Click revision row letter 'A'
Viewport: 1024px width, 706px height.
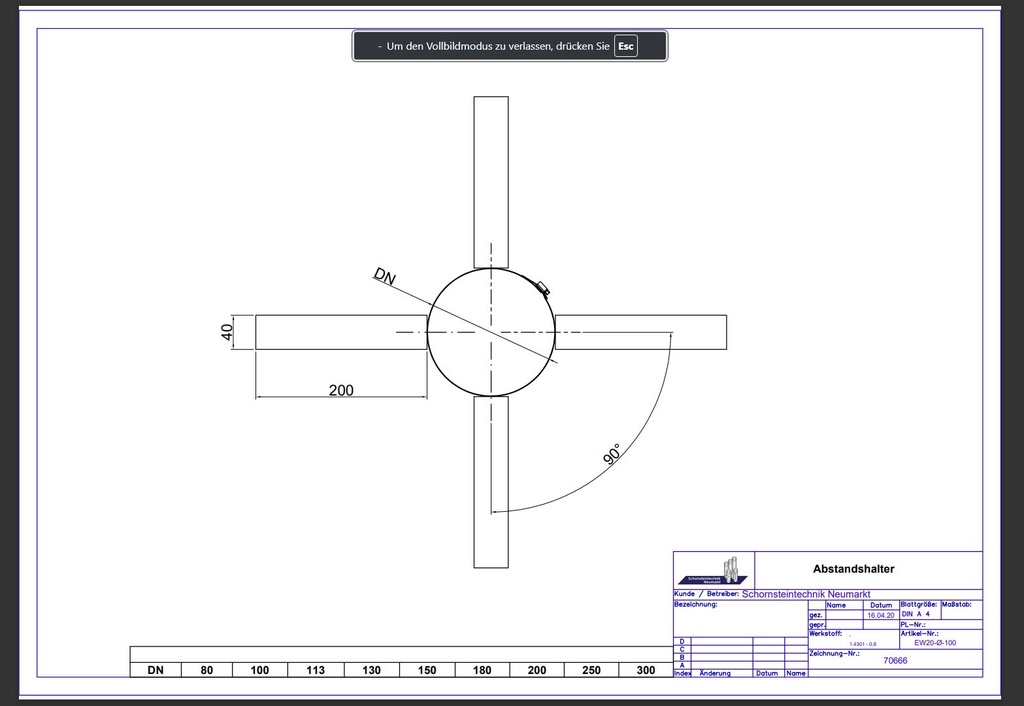682,665
